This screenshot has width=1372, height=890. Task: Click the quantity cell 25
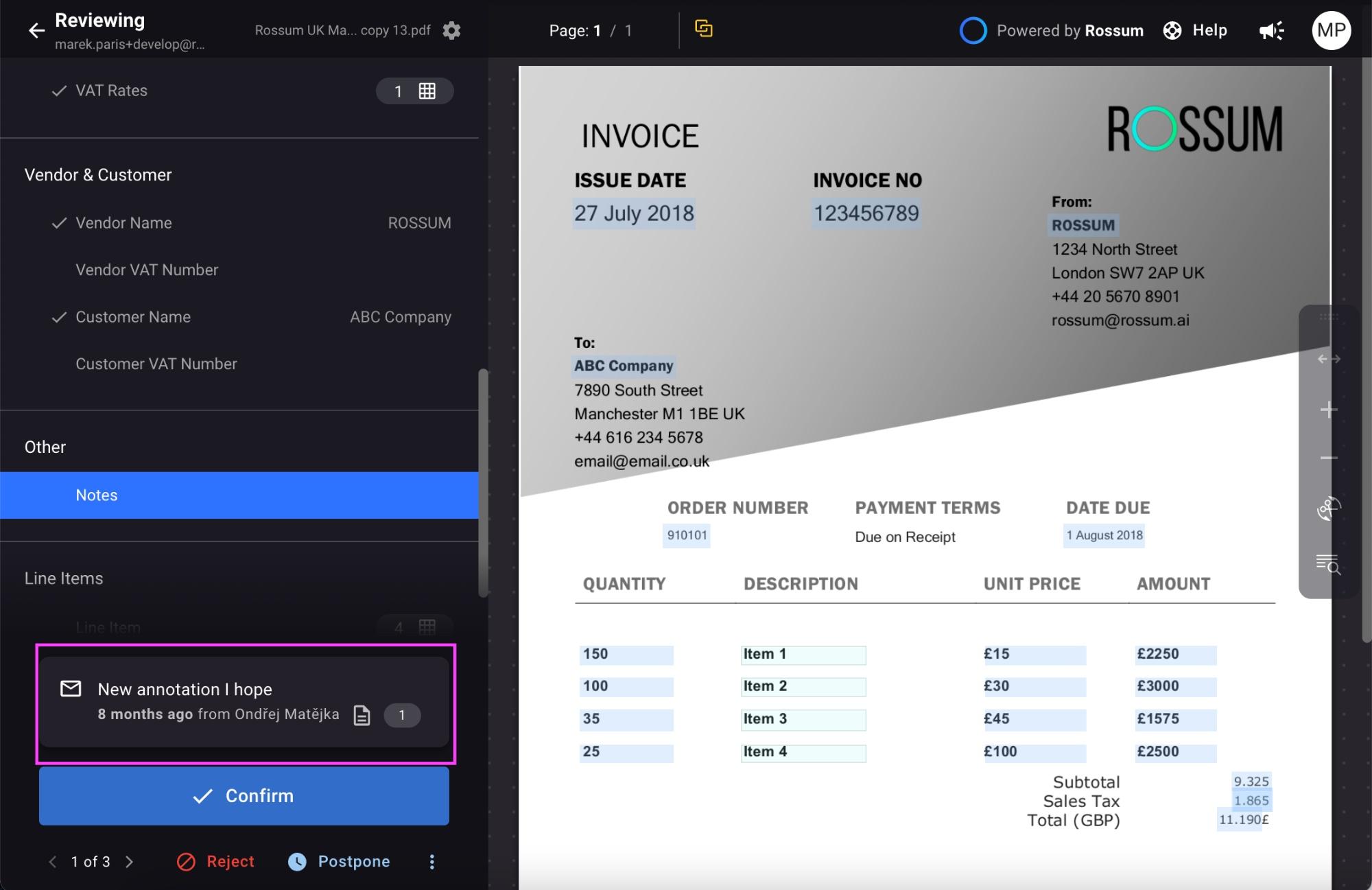coord(626,752)
